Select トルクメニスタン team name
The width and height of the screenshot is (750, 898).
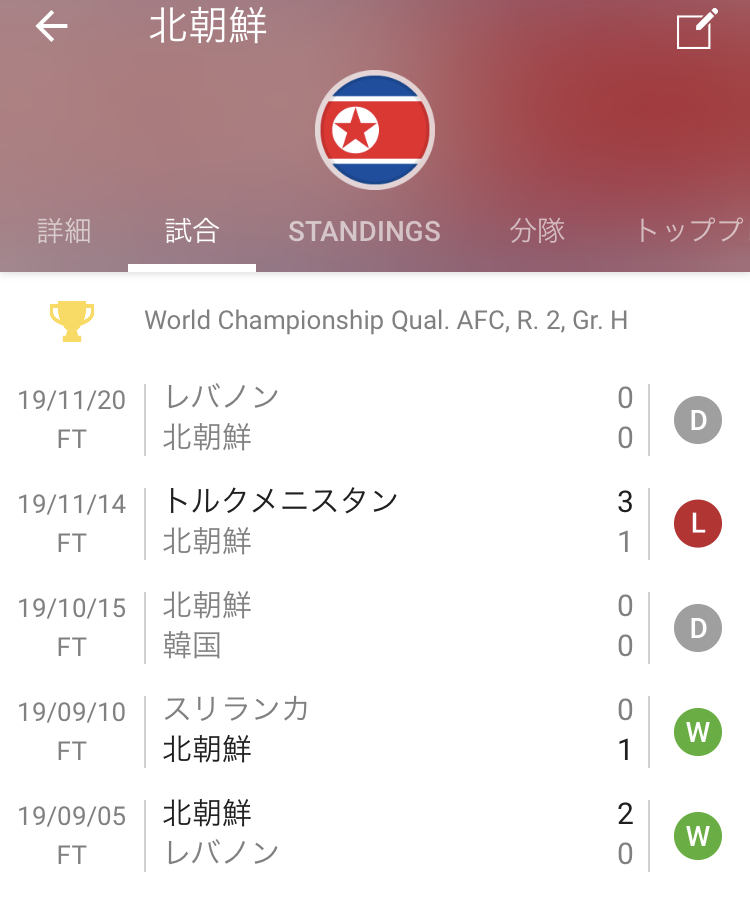tap(281, 501)
